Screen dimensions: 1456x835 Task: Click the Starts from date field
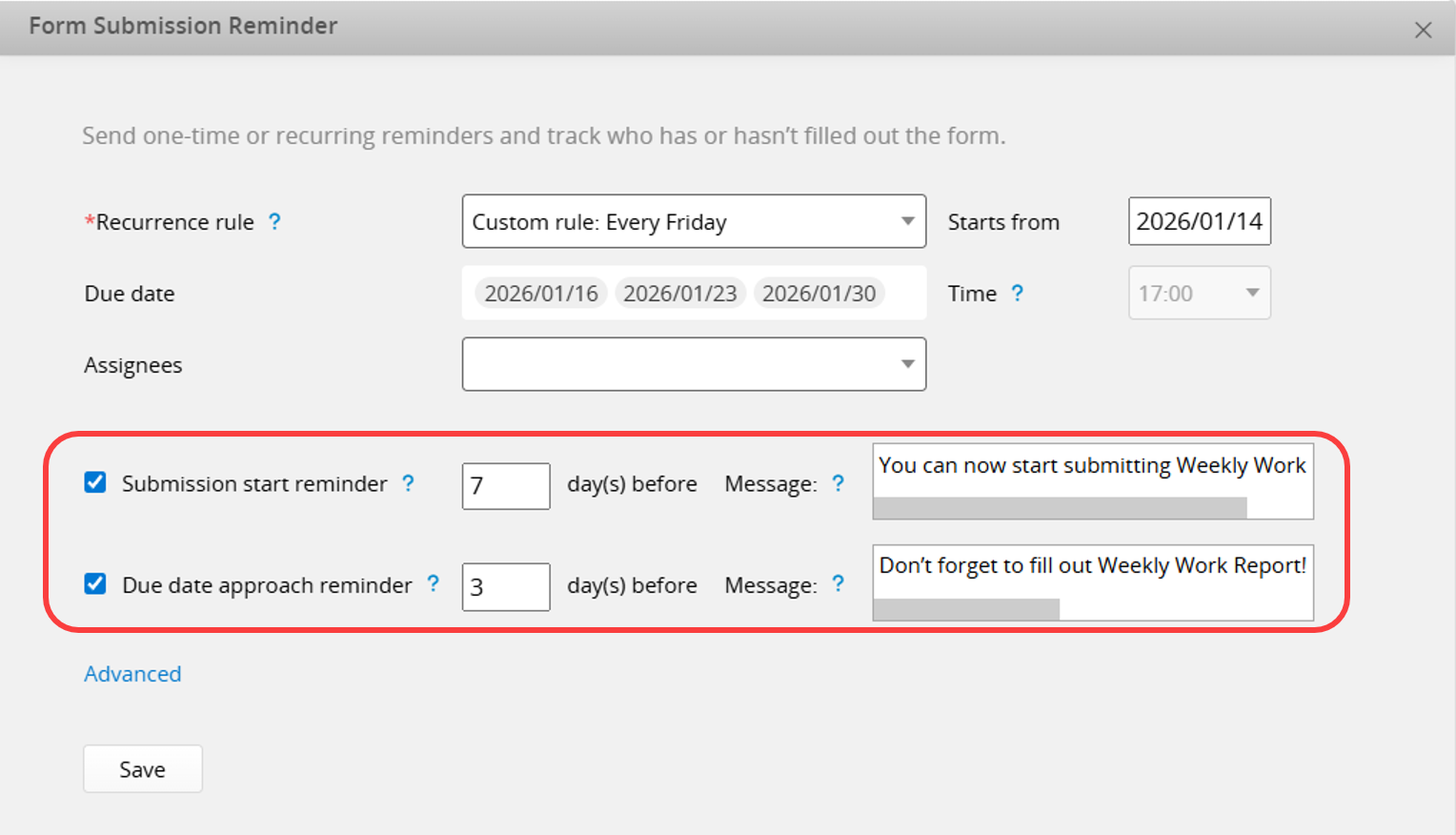pos(1199,222)
